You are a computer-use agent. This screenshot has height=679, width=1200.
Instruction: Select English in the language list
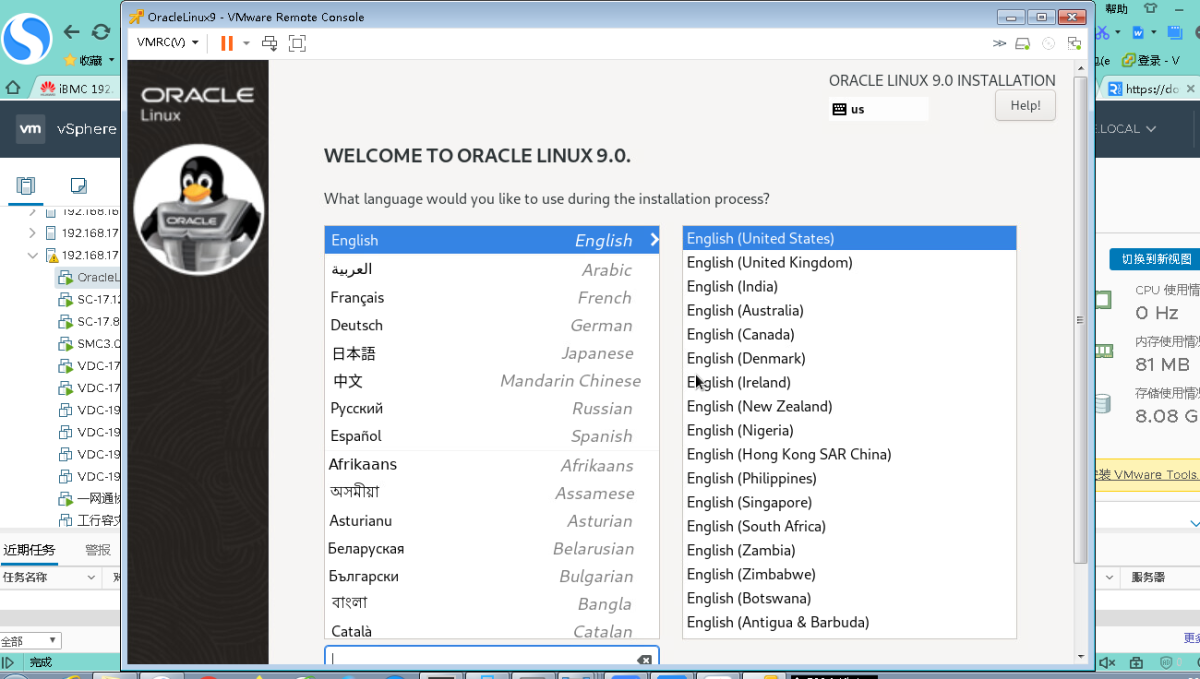click(492, 240)
